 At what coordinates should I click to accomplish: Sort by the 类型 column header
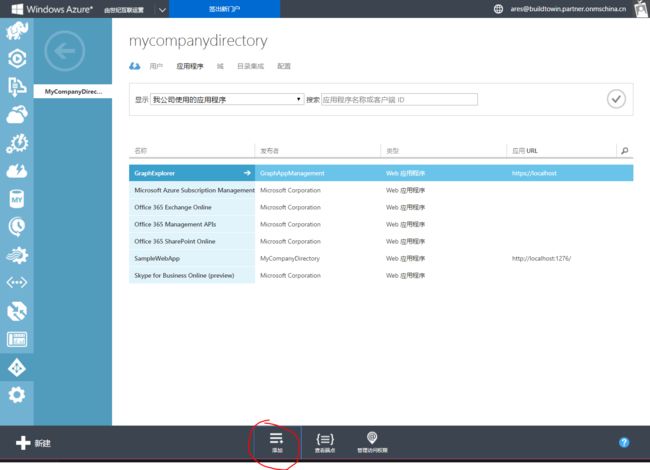(393, 151)
